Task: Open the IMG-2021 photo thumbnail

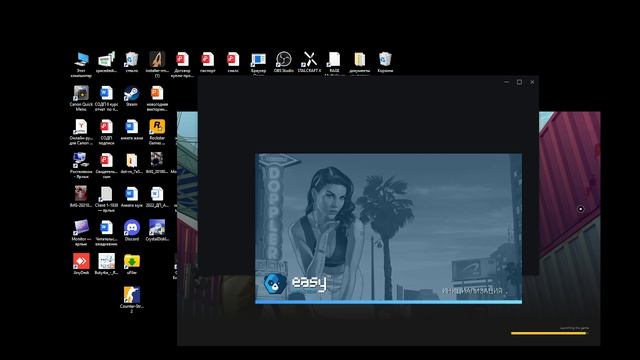Action: point(81,197)
